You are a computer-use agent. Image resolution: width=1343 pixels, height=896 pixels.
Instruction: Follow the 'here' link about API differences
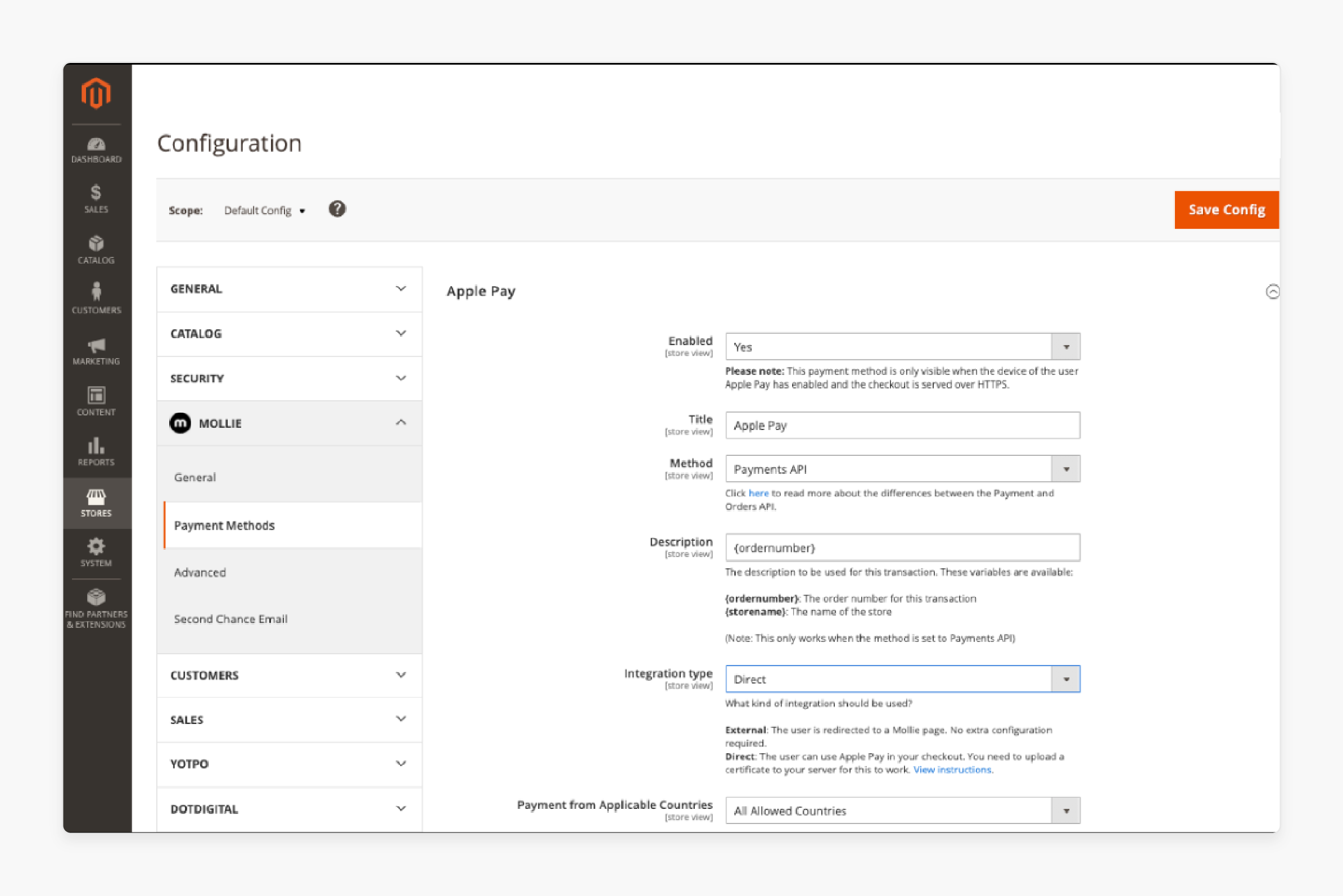tap(758, 493)
